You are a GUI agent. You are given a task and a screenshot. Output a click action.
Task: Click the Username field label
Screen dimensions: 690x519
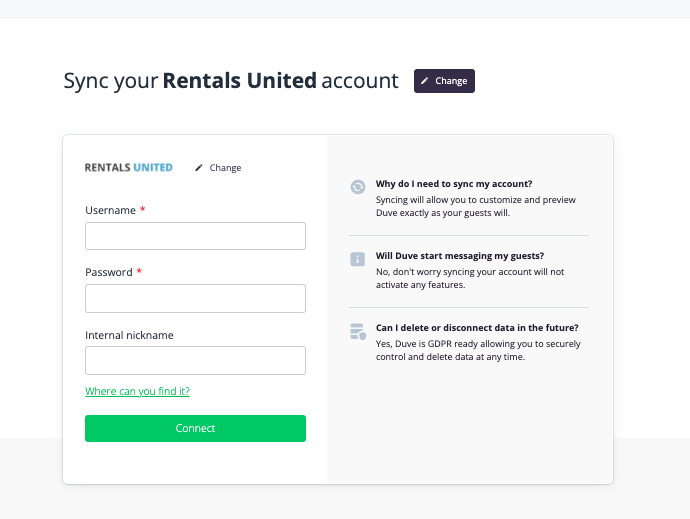click(x=110, y=210)
